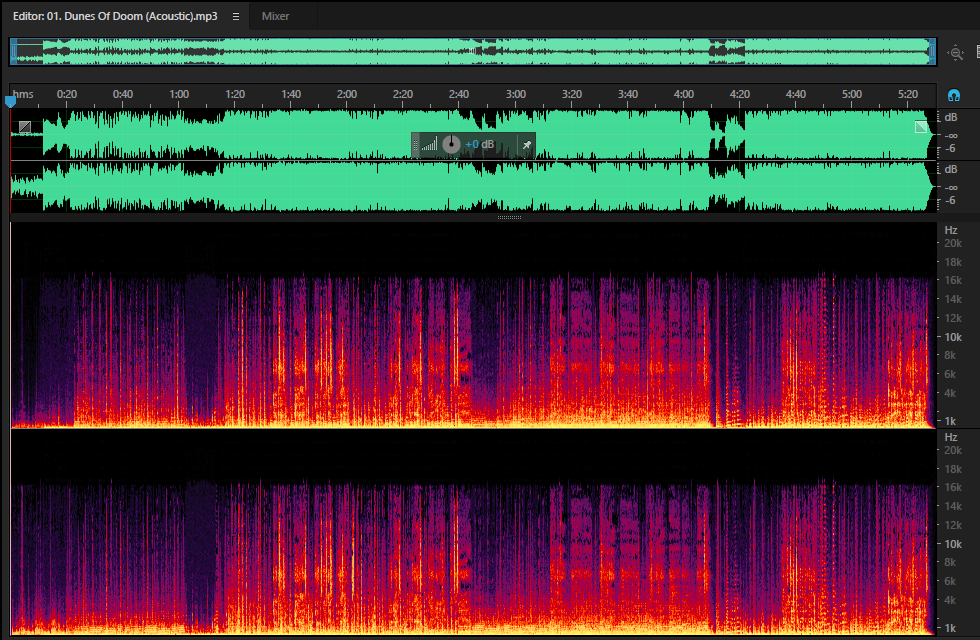Click the 4:00 mark on ruler
The width and height of the screenshot is (980, 640).
[684, 94]
